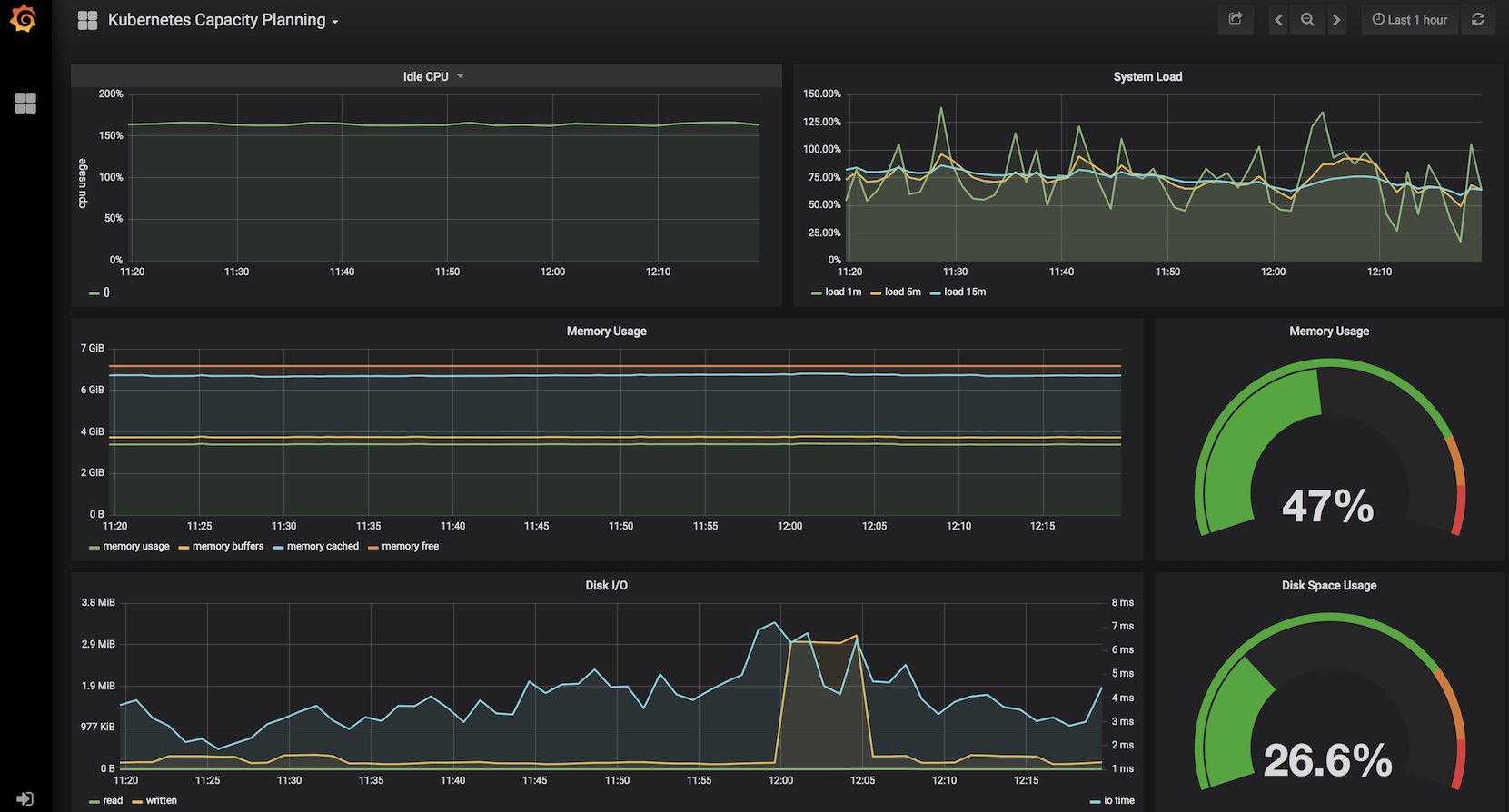Click the cpu usage axis label
This screenshot has height=812, width=1509.
tap(82, 183)
